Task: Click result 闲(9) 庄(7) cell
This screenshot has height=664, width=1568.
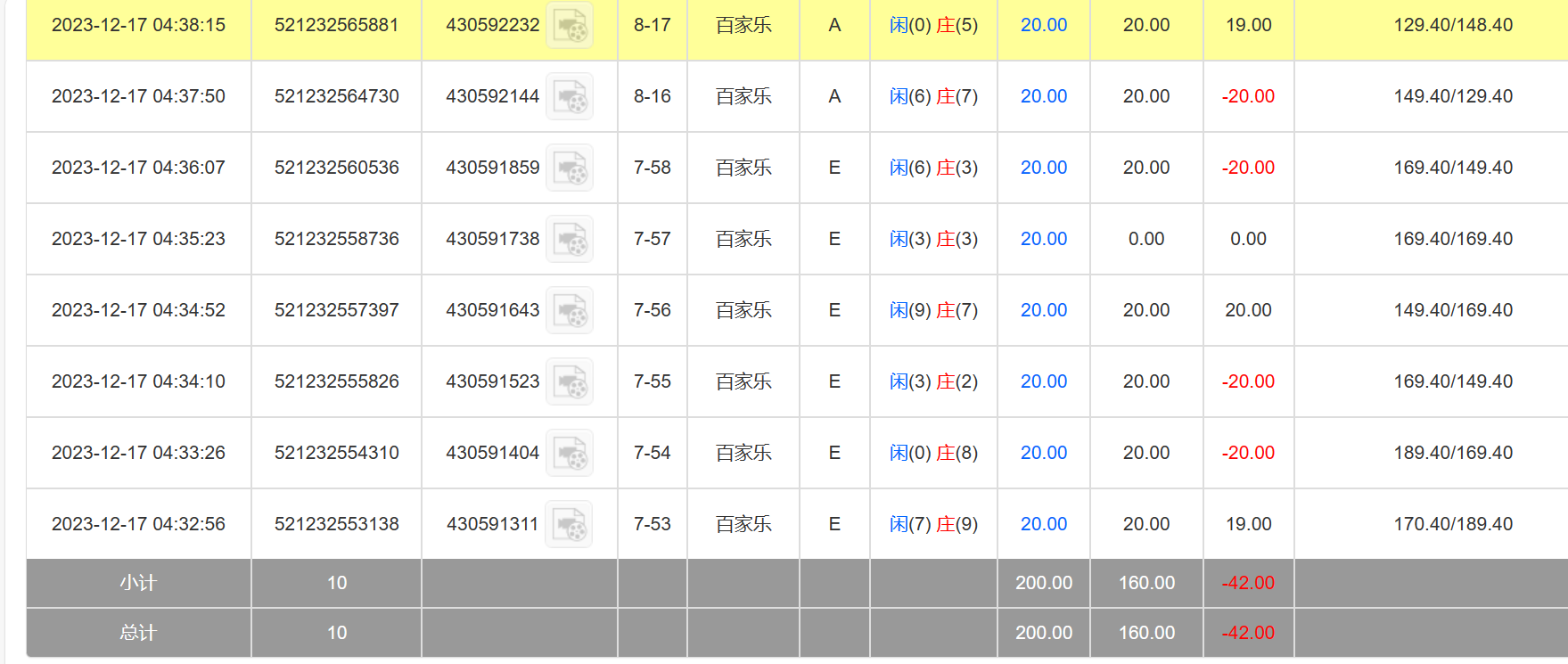Action: [933, 310]
